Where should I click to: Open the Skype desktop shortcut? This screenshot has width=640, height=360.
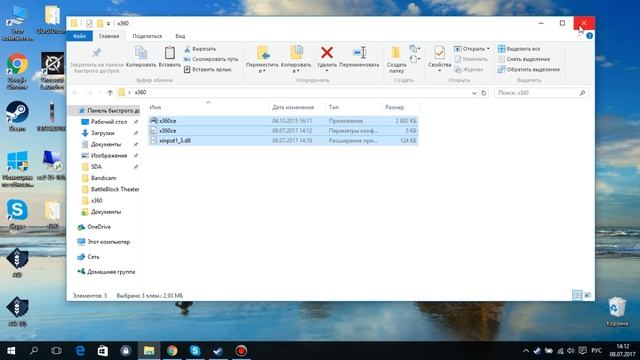(17, 214)
